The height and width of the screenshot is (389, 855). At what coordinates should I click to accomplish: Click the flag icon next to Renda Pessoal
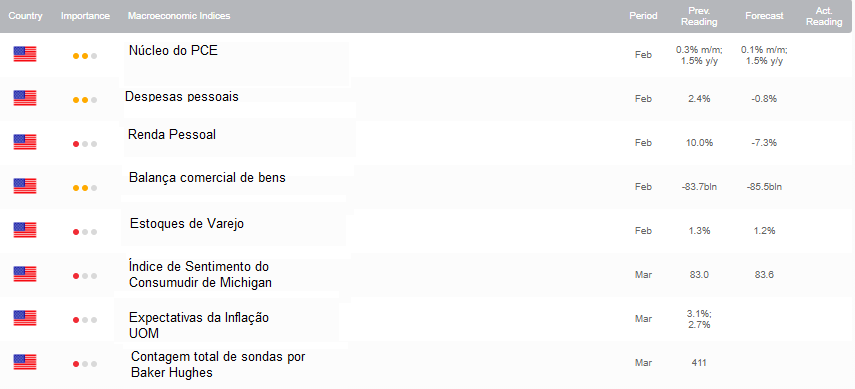coord(25,142)
